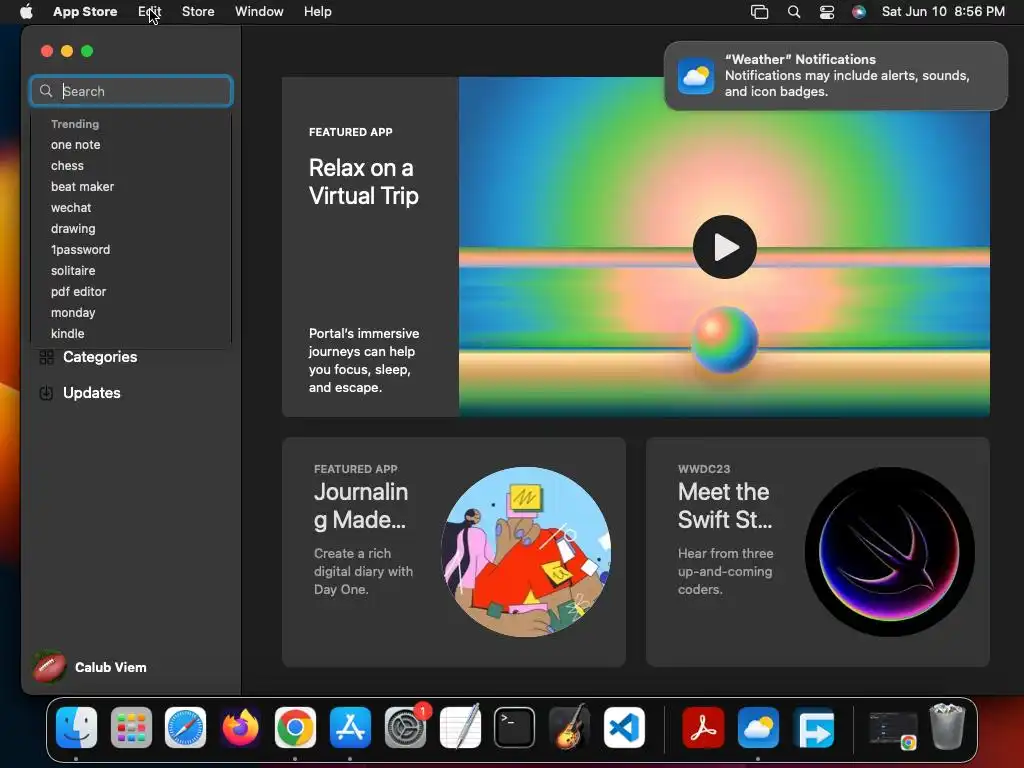This screenshot has height=768, width=1024.
Task: Click the App Store dock icon
Action: click(350, 727)
